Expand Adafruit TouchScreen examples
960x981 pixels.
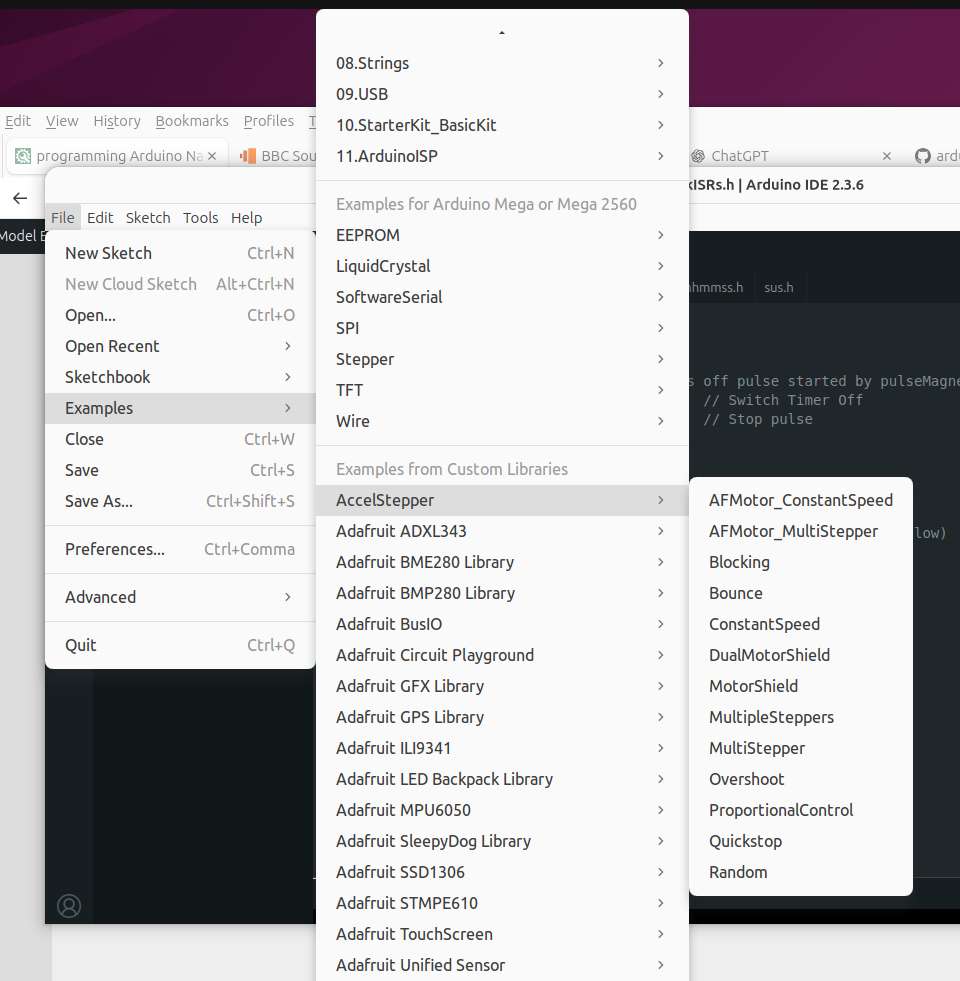(x=502, y=934)
